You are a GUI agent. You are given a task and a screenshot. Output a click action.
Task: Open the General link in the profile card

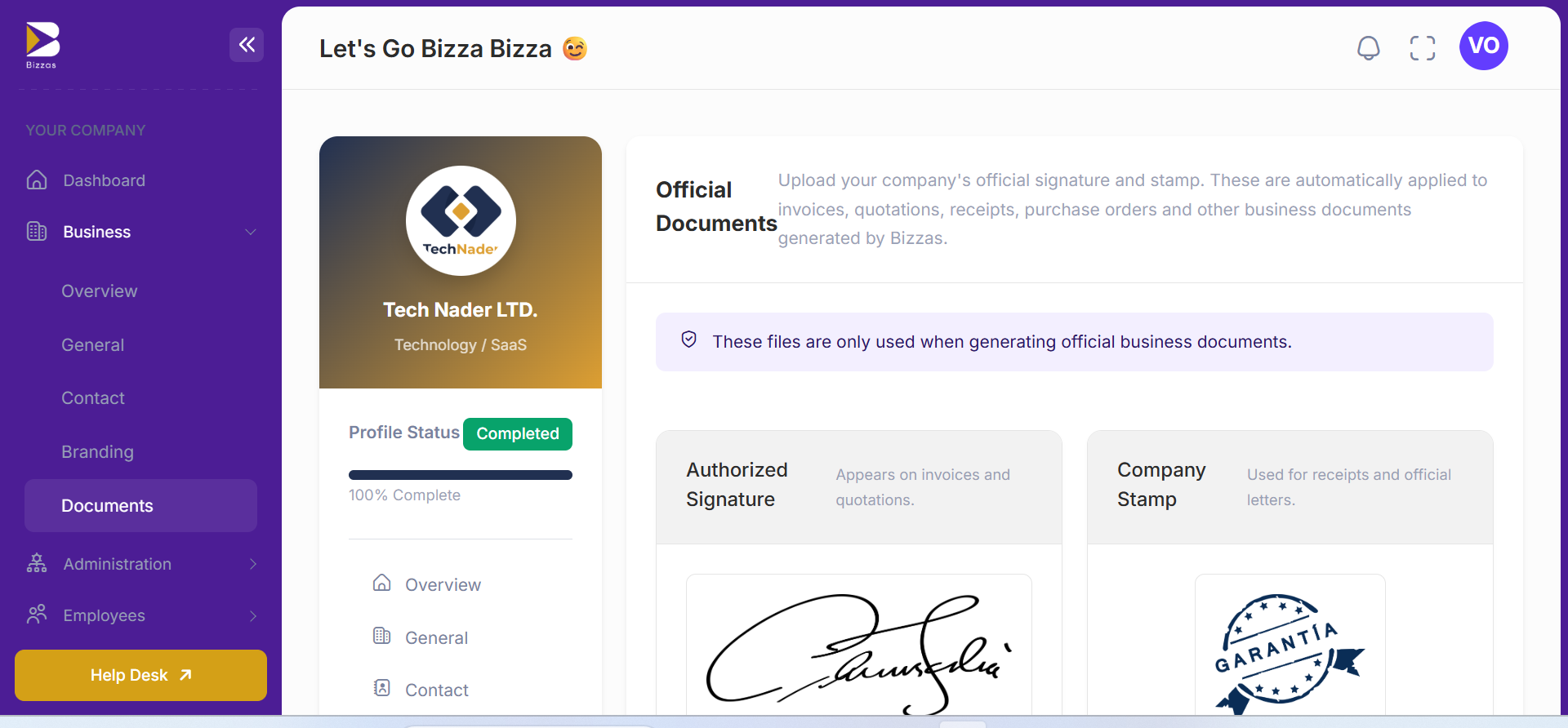click(437, 638)
